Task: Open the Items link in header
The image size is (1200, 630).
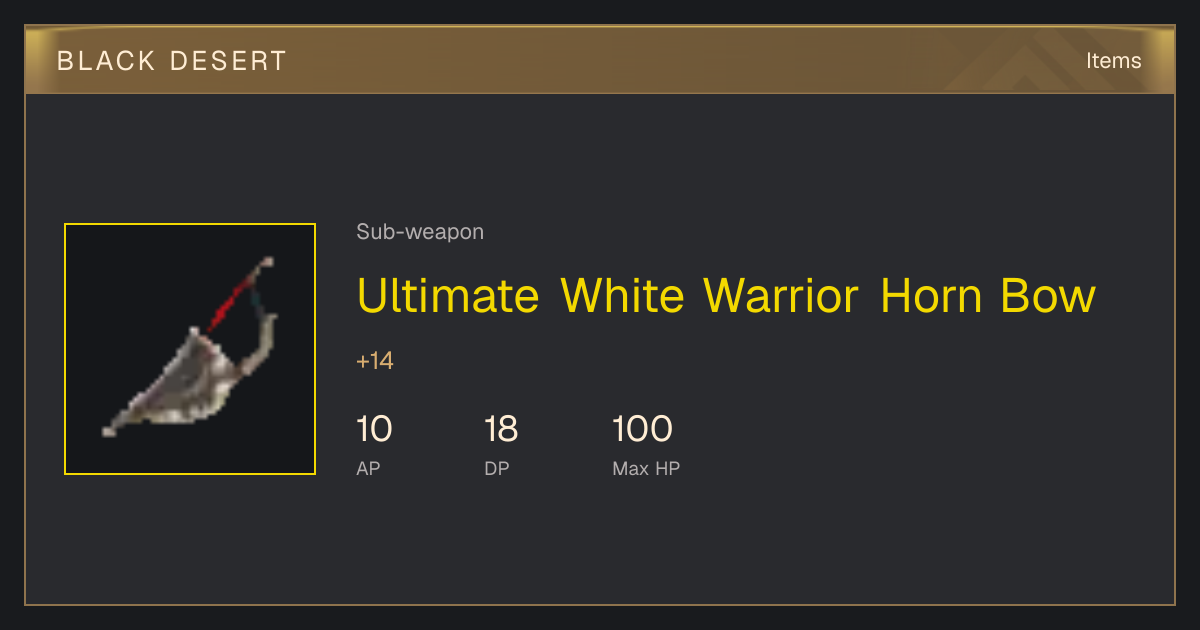Action: pos(1113,61)
